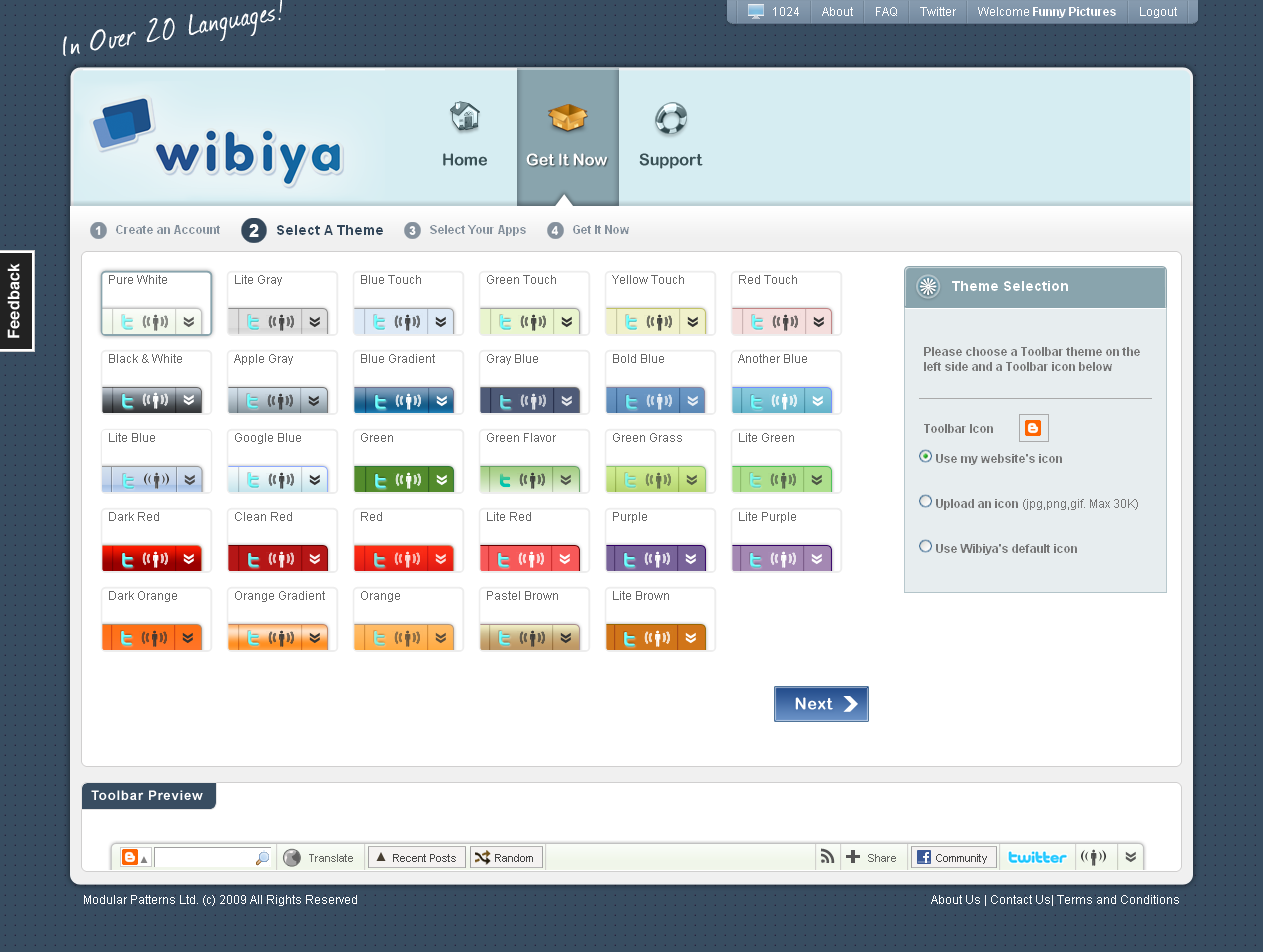Open the Feedback side tab
The width and height of the screenshot is (1263, 952).
(16, 301)
